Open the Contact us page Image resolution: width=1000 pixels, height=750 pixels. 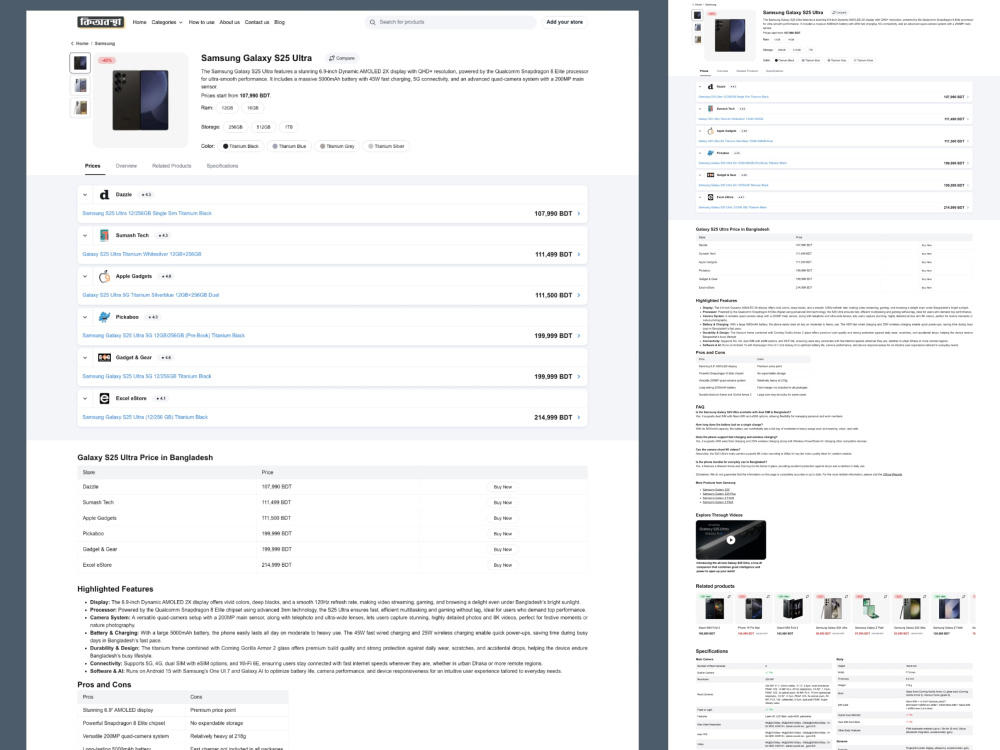pos(257,22)
